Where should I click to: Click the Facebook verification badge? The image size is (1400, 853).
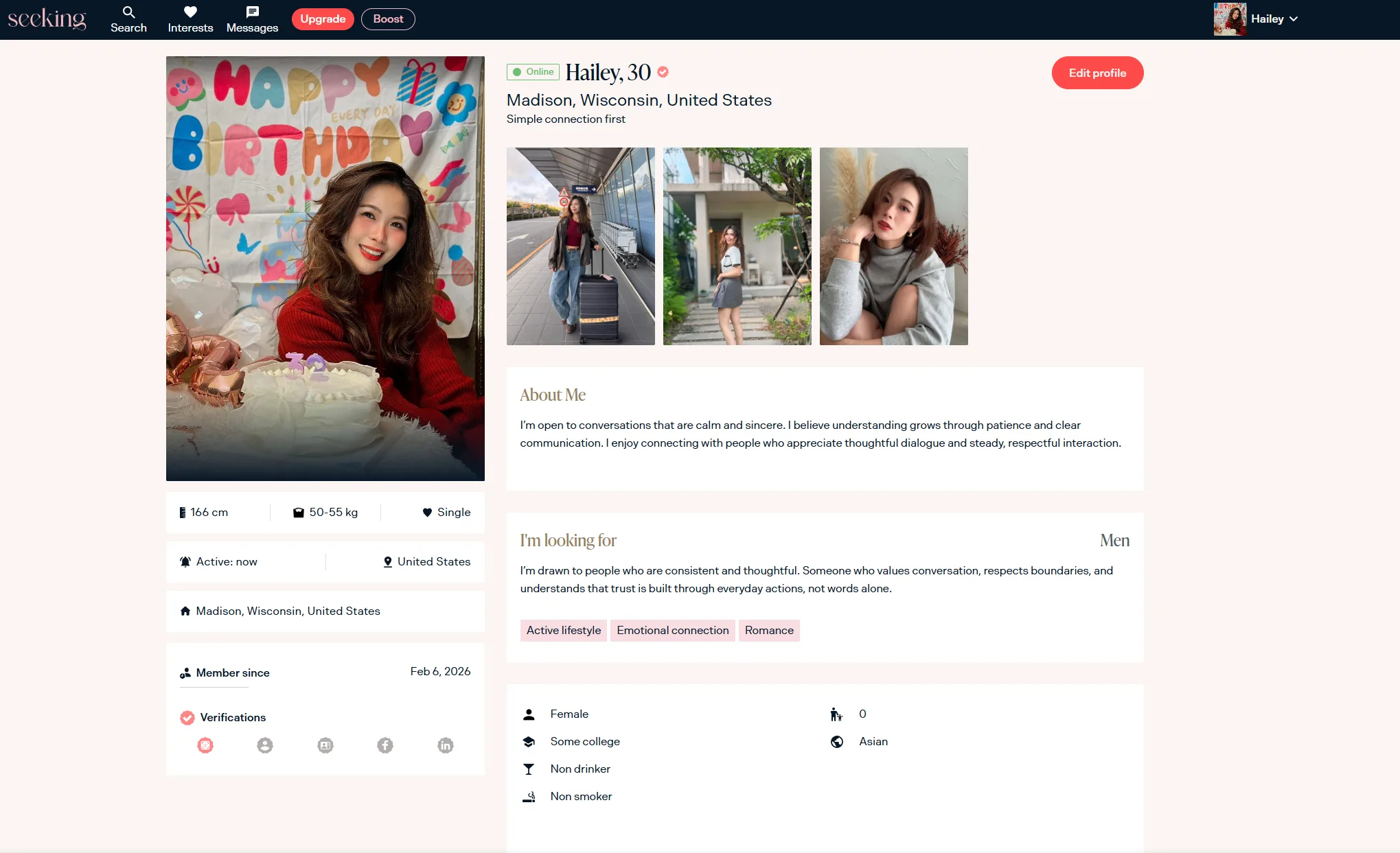(x=385, y=745)
